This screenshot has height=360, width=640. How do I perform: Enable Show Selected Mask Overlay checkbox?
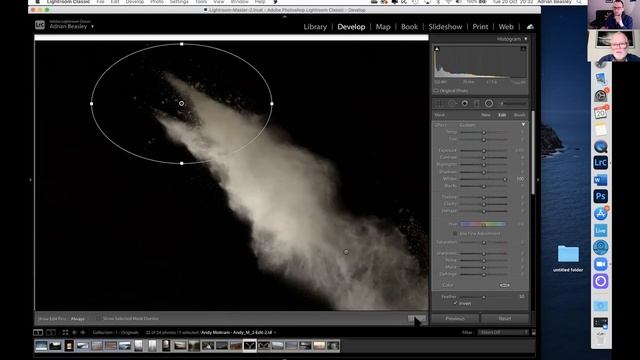coord(98,318)
